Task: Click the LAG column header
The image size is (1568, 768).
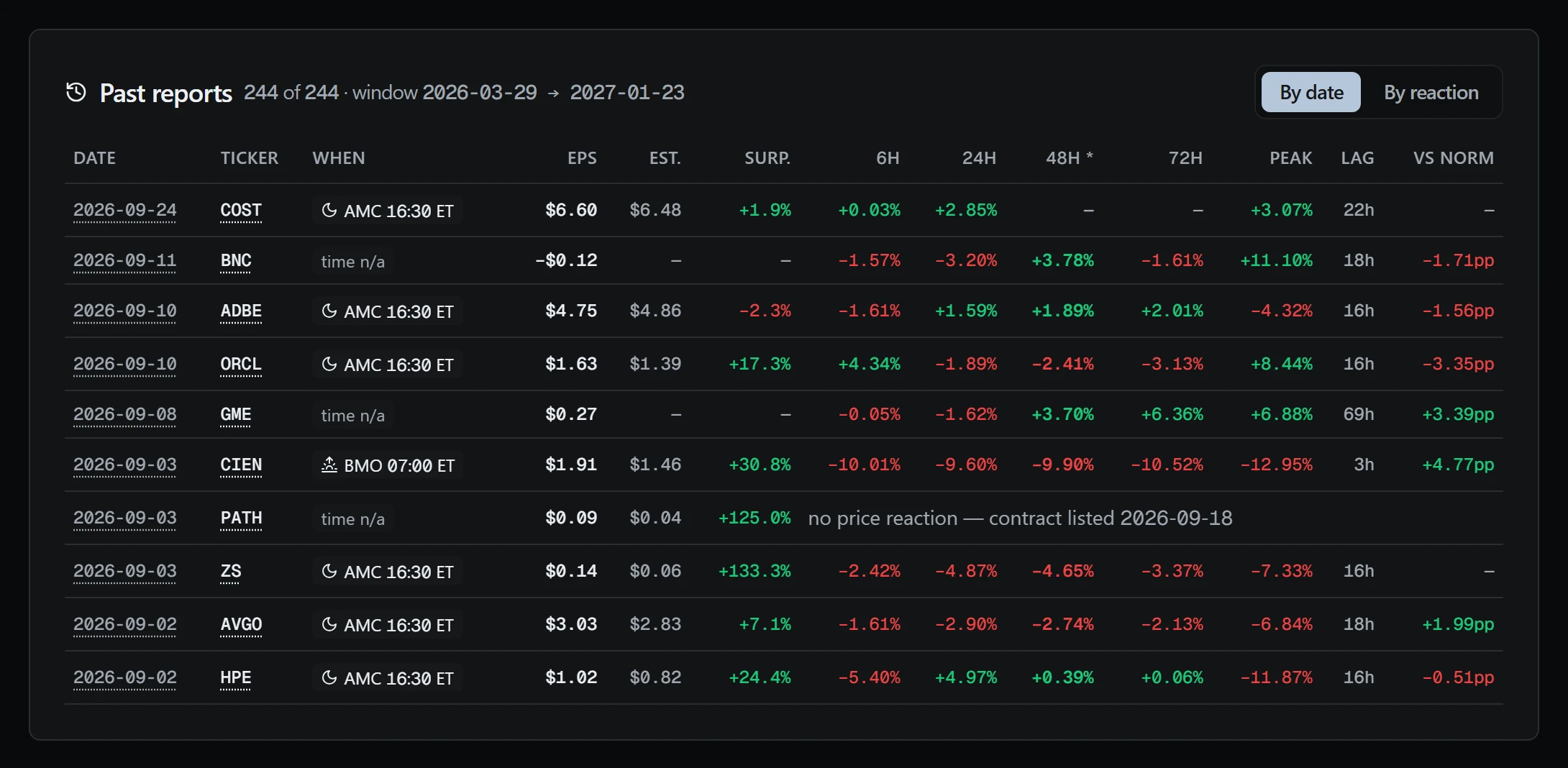Action: [1357, 158]
